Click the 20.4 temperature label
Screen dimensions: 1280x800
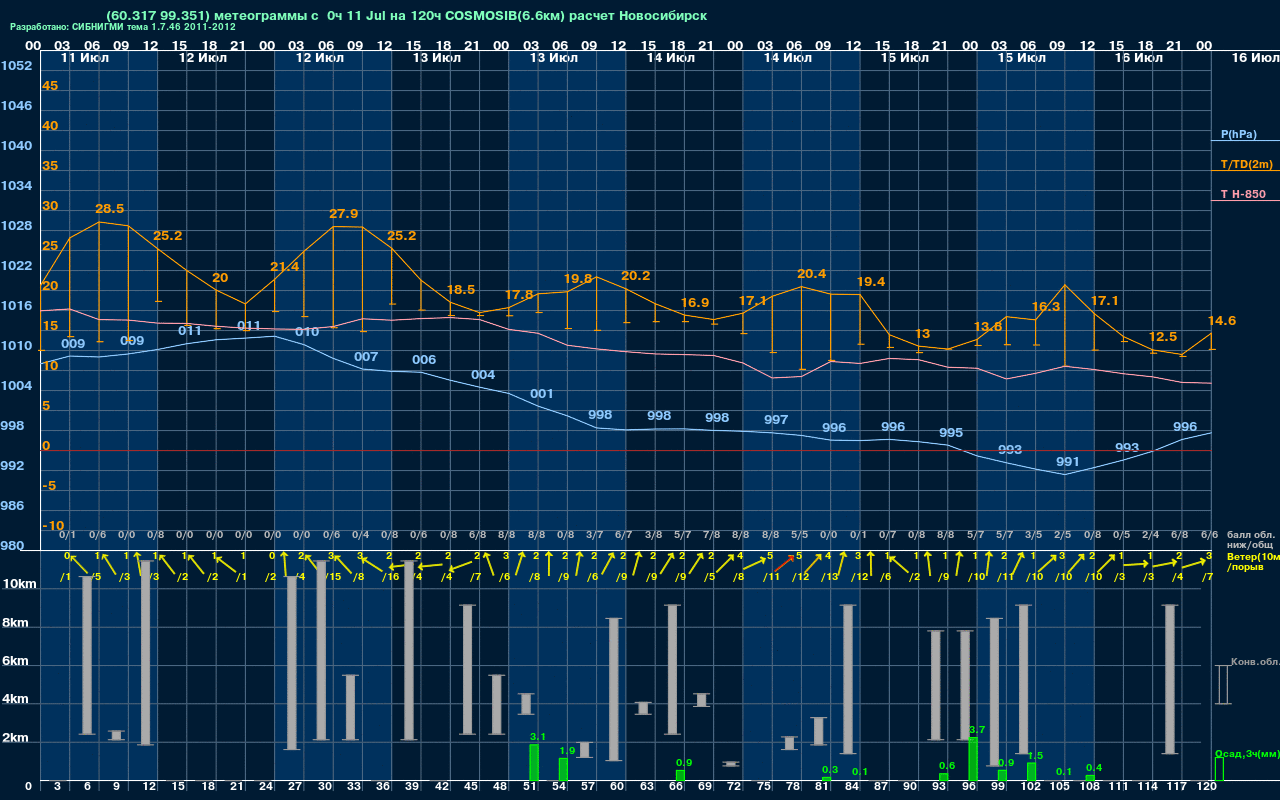[812, 274]
